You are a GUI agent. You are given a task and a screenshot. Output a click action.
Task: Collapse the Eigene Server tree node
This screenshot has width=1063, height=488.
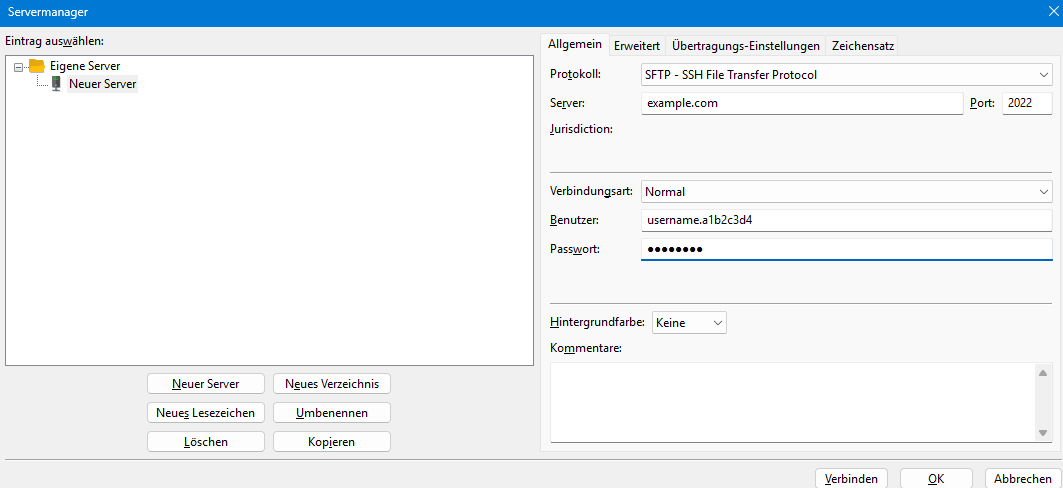18,66
